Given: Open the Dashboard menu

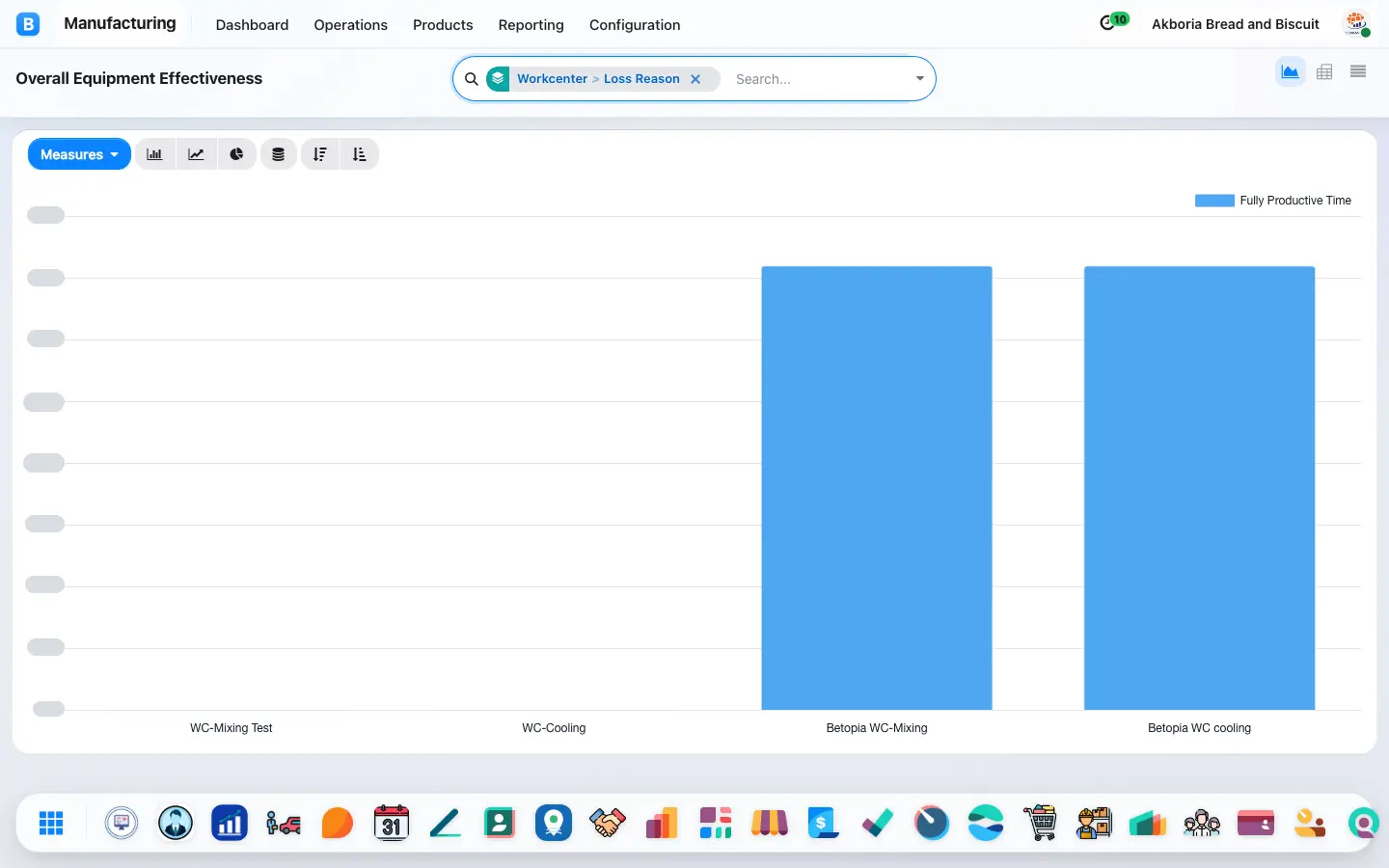Looking at the screenshot, I should (252, 25).
